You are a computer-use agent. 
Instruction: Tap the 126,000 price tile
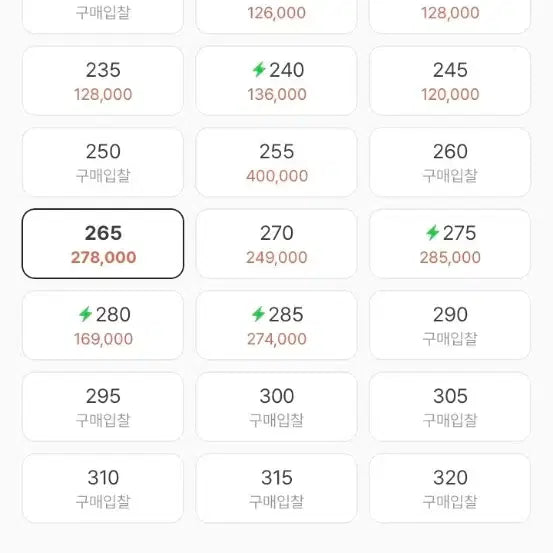pos(276,17)
